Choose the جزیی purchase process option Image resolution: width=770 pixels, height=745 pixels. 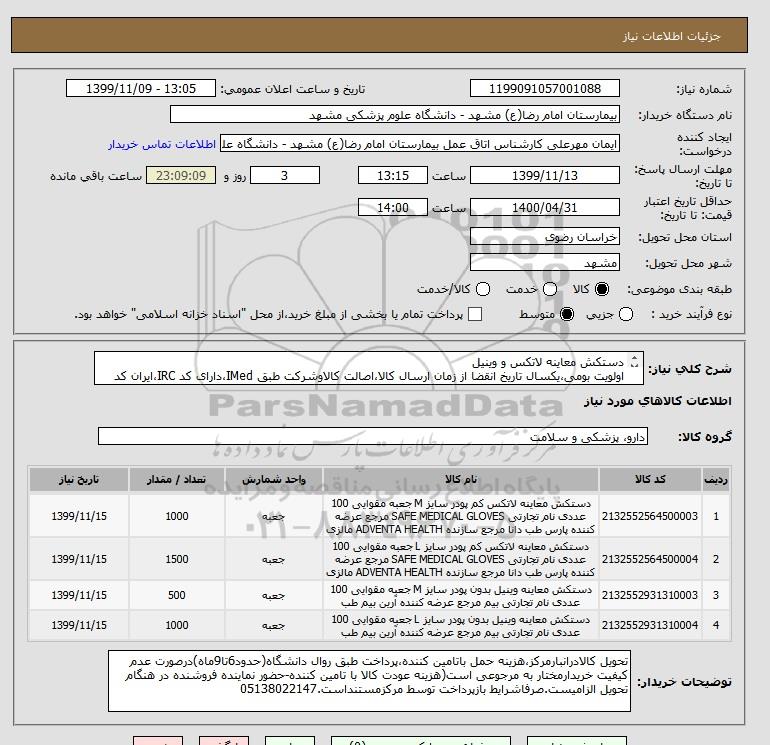(626, 314)
